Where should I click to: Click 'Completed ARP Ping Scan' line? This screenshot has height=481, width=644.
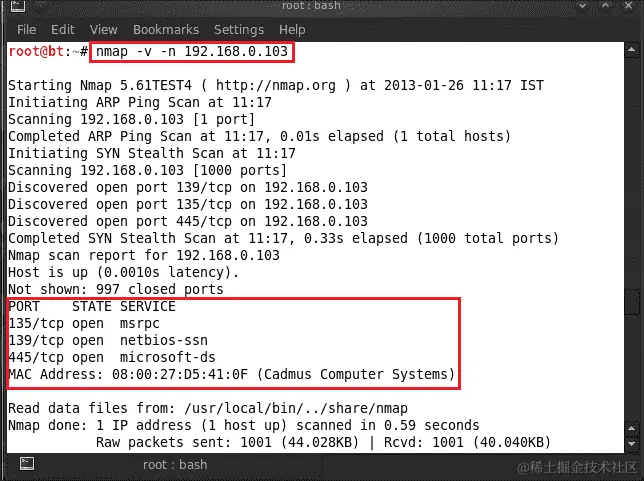coord(259,136)
